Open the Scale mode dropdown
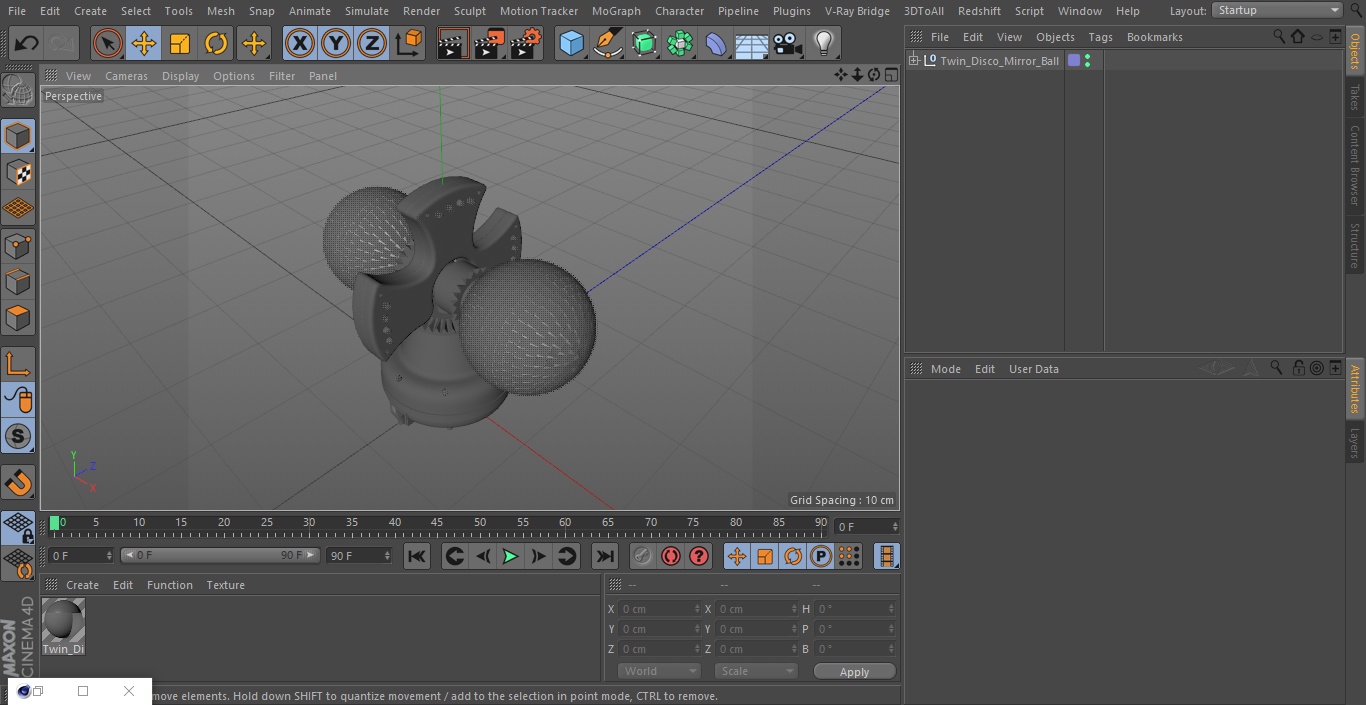This screenshot has height=705, width=1366. 756,671
